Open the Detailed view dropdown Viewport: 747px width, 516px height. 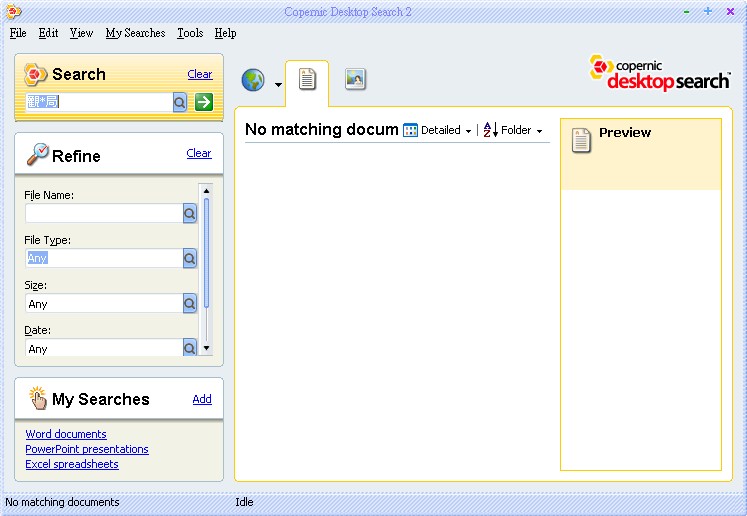468,131
